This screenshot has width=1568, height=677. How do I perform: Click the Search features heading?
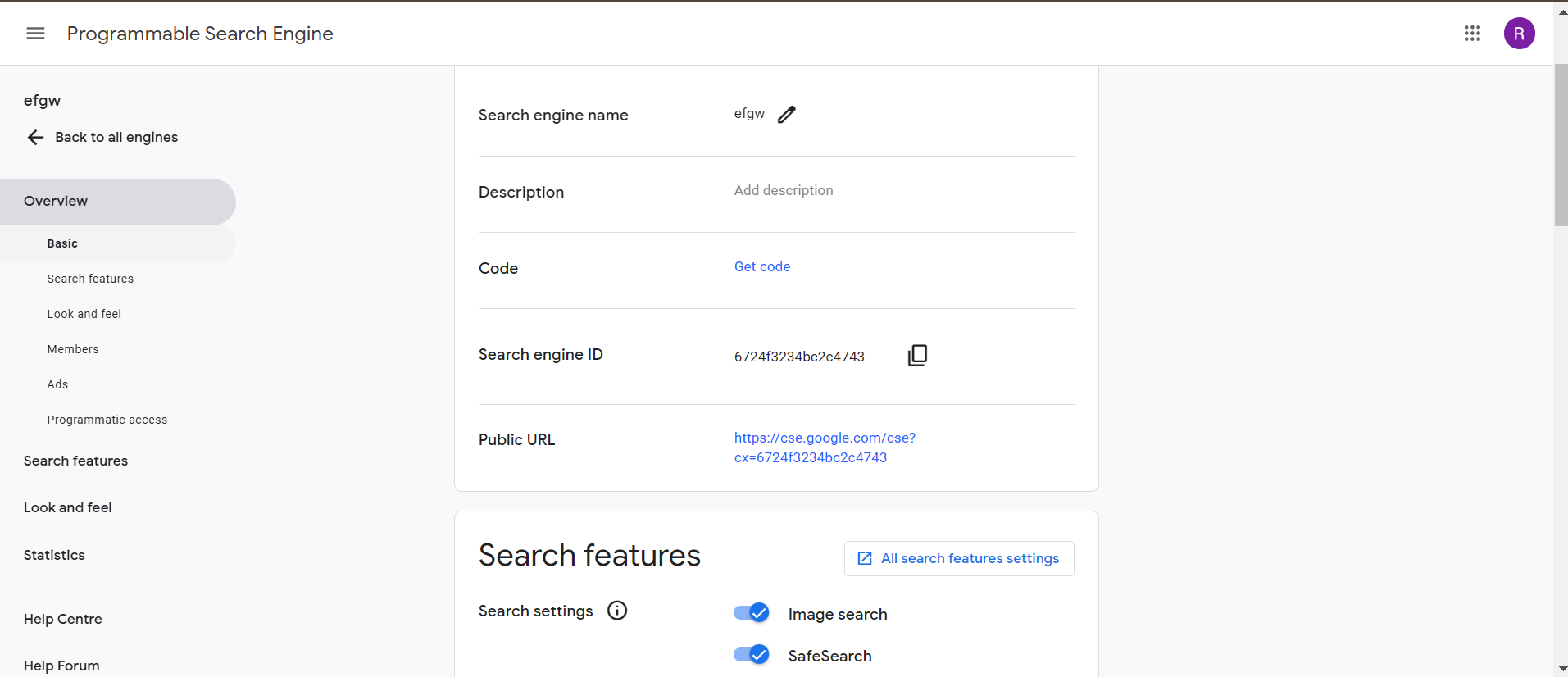point(589,556)
